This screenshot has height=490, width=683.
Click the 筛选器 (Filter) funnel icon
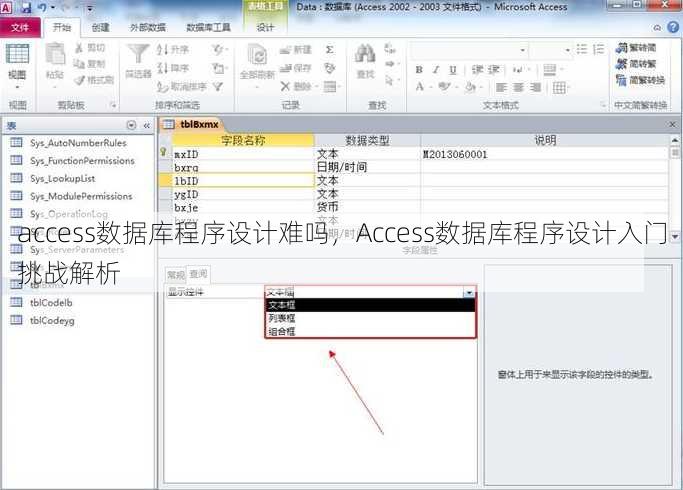coord(138,54)
